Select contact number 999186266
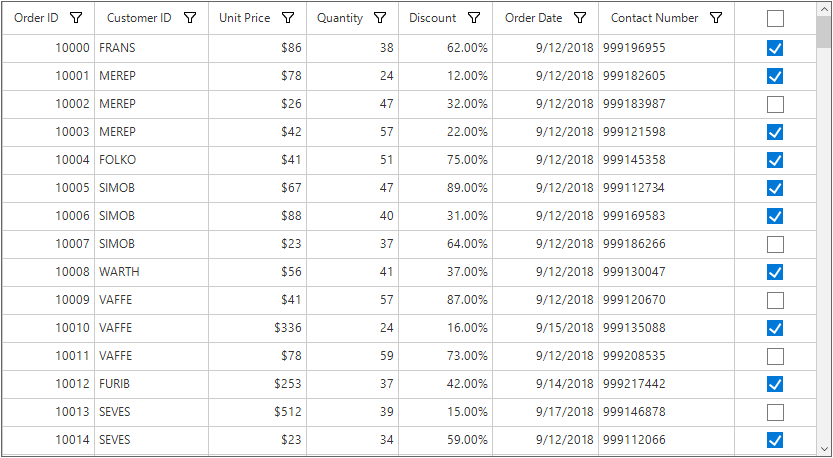 pos(667,244)
